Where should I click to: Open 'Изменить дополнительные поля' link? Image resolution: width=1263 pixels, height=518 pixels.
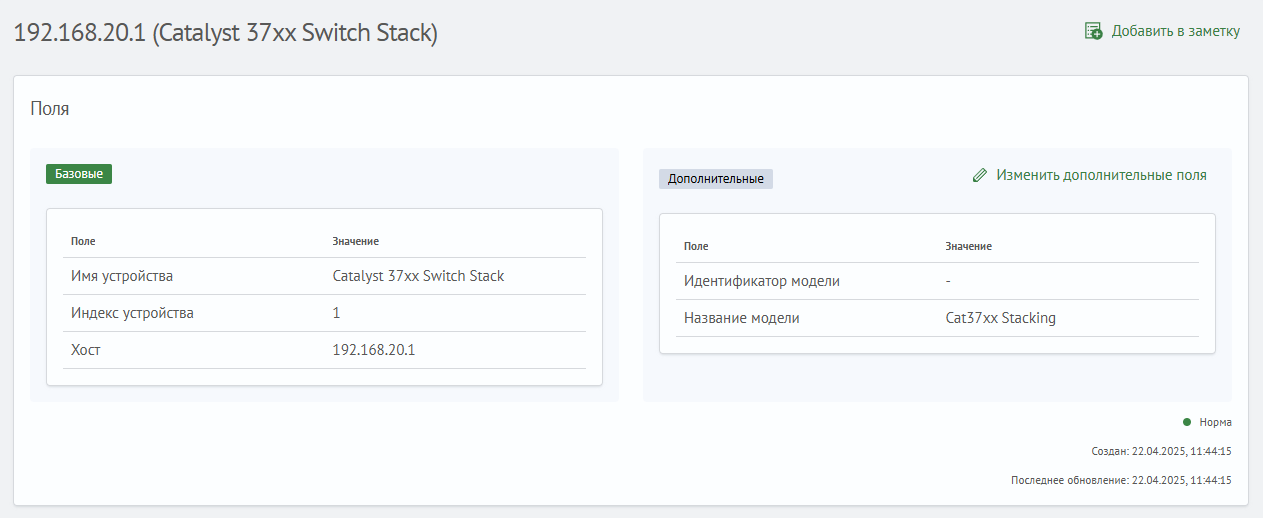pyautogui.click(x=1101, y=175)
